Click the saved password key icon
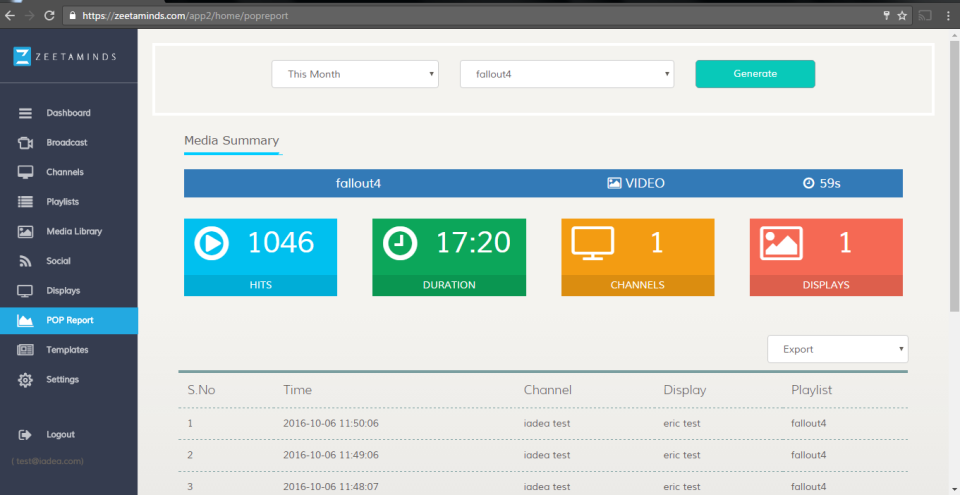The image size is (960, 495). click(886, 16)
